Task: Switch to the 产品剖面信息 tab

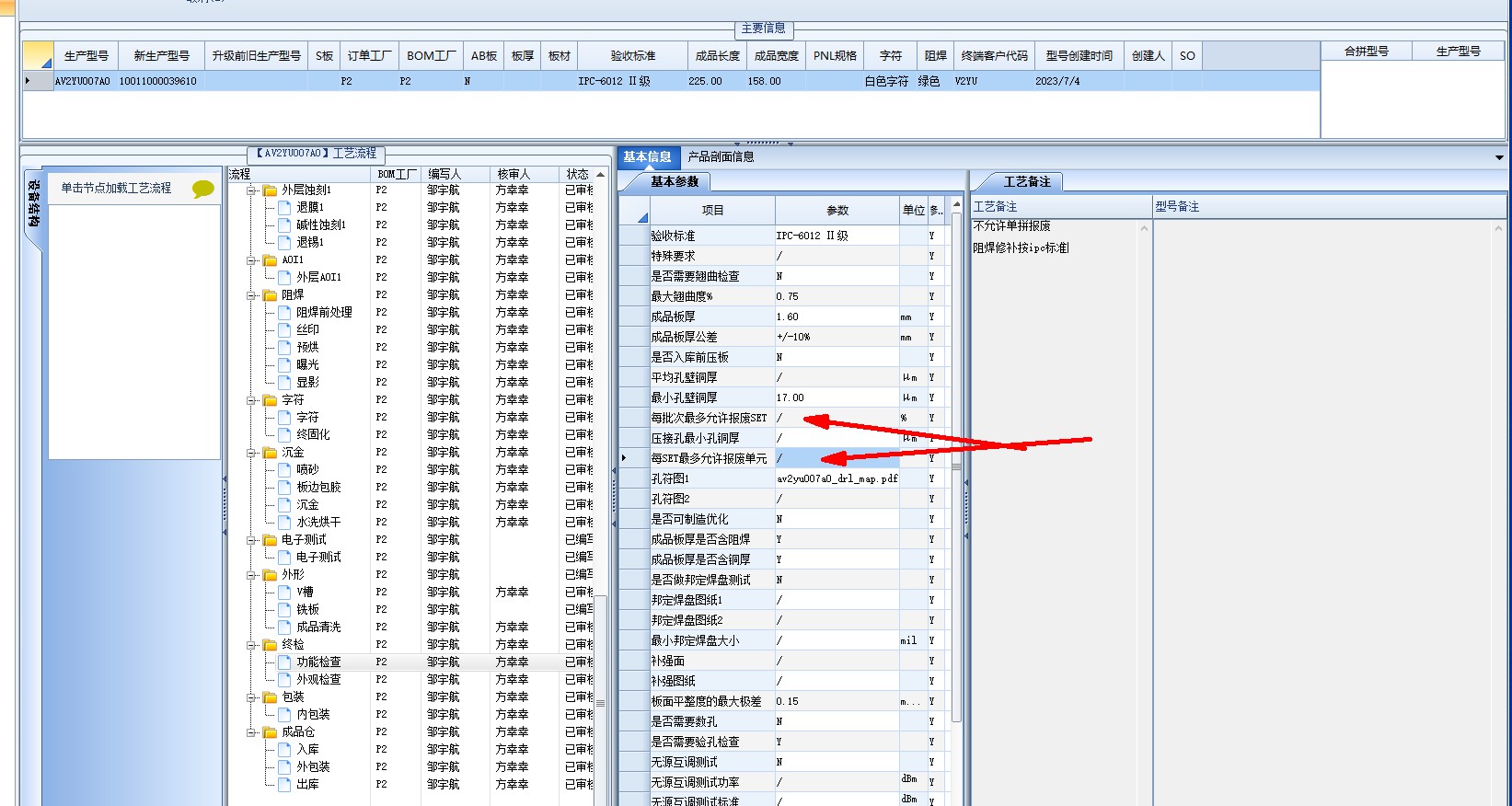Action: (x=721, y=156)
